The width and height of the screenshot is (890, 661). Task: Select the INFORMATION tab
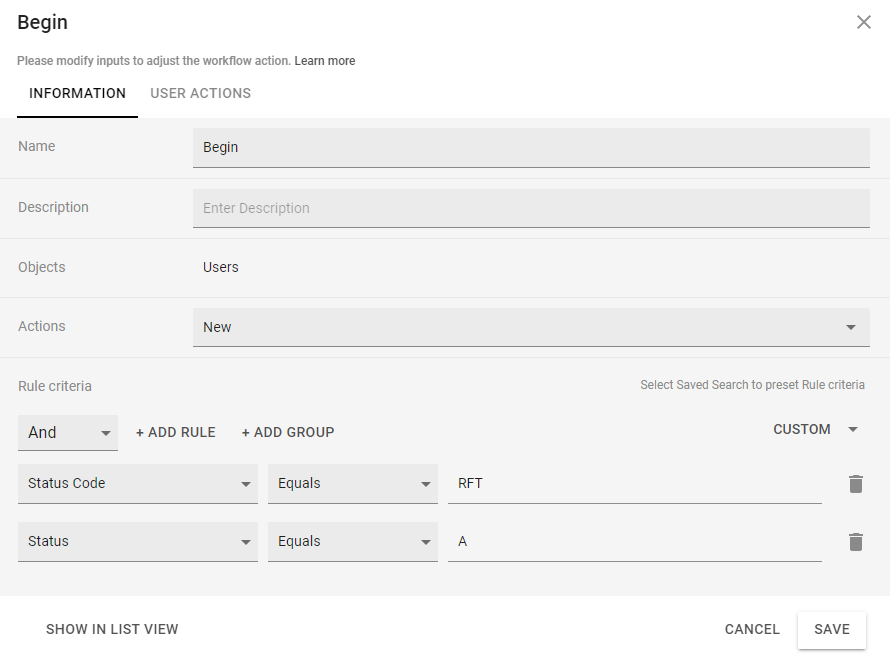(x=77, y=93)
